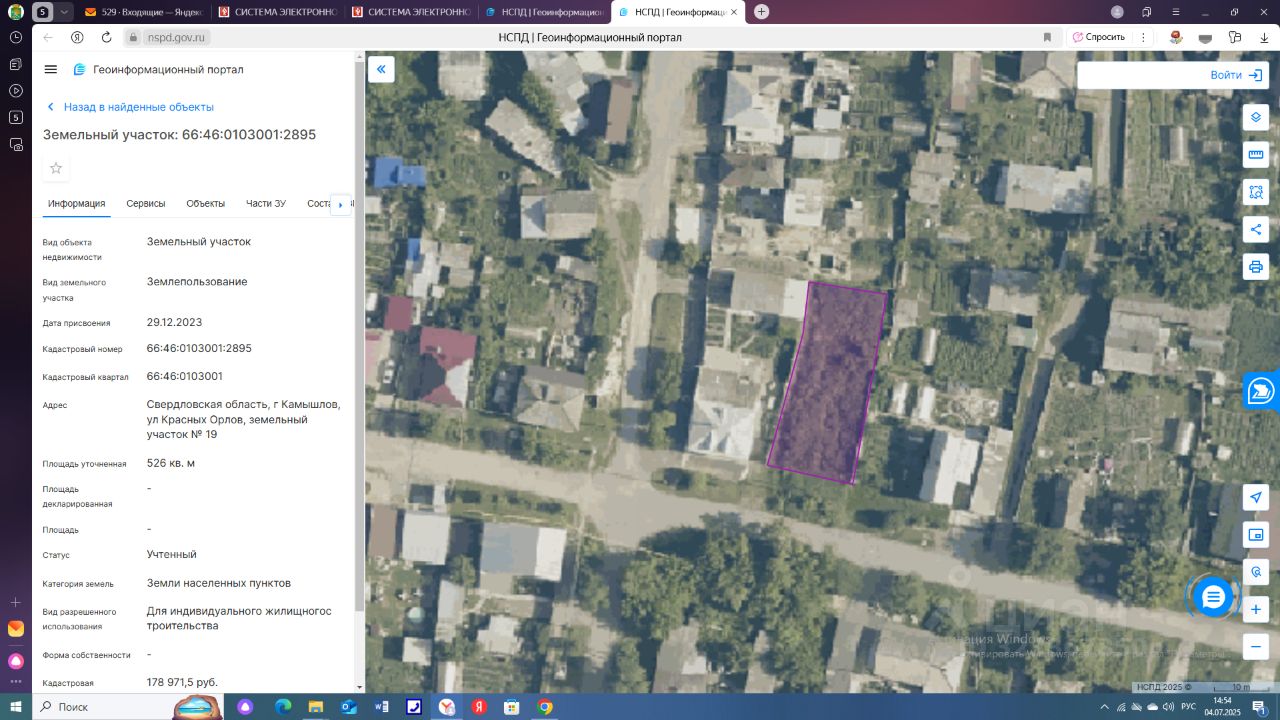1280x720 pixels.
Task: Select the ruler measurement tool
Action: (x=1256, y=154)
